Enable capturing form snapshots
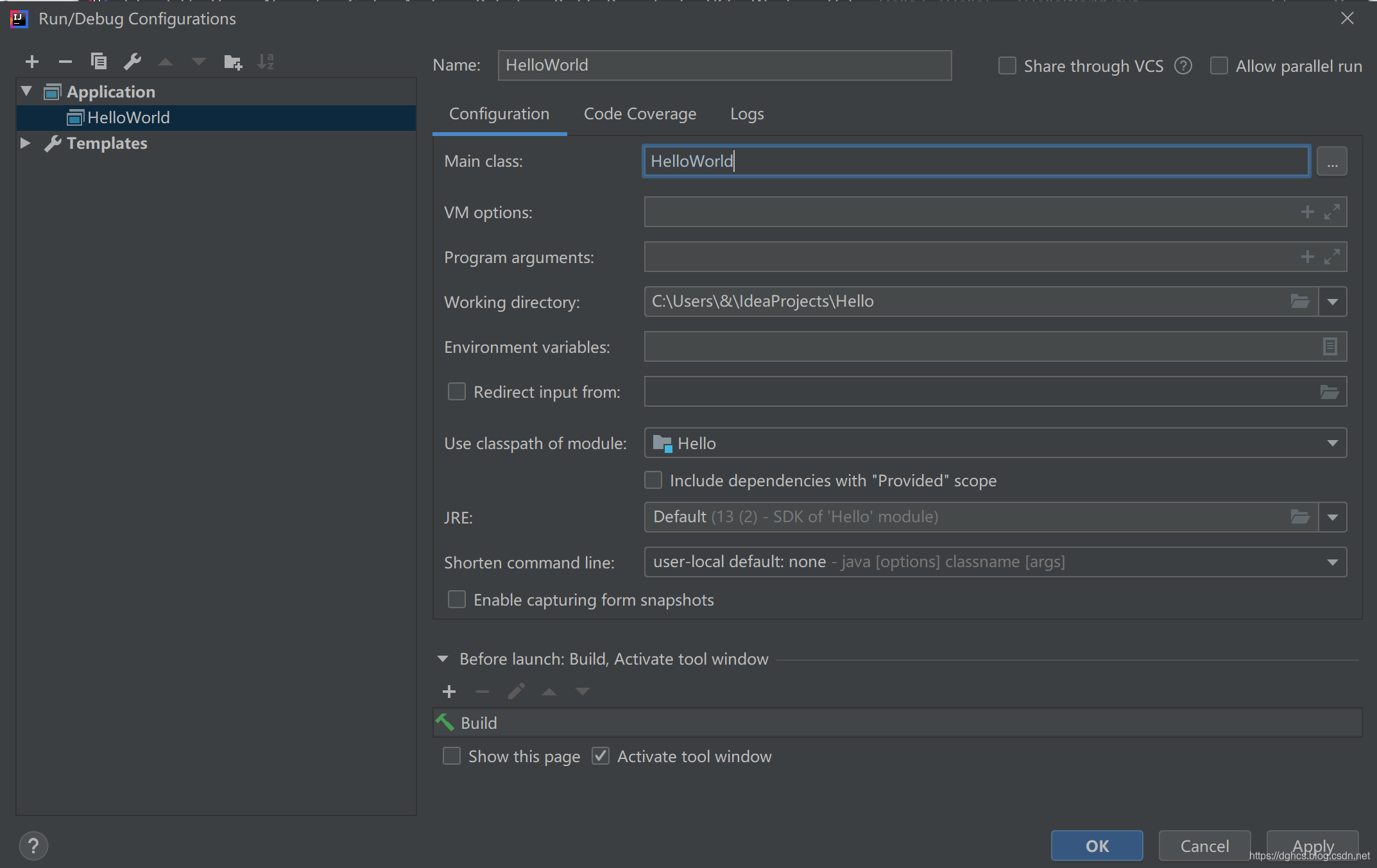 [456, 599]
